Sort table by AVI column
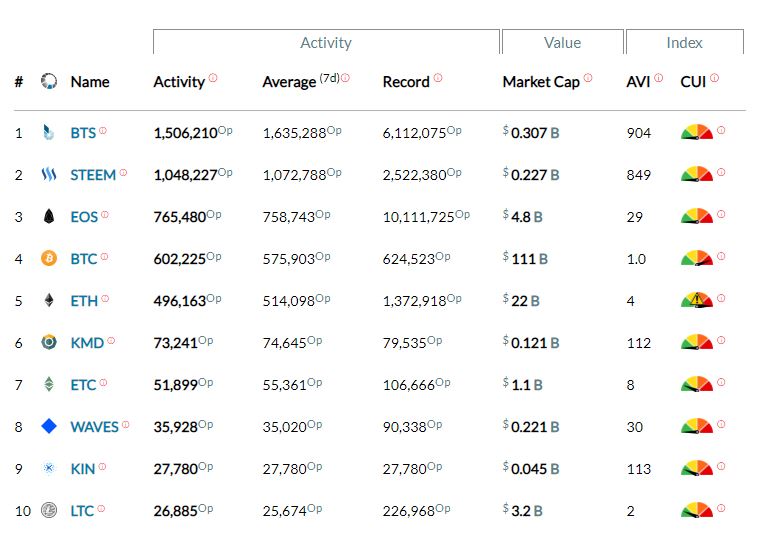The height and width of the screenshot is (535, 759). click(638, 82)
